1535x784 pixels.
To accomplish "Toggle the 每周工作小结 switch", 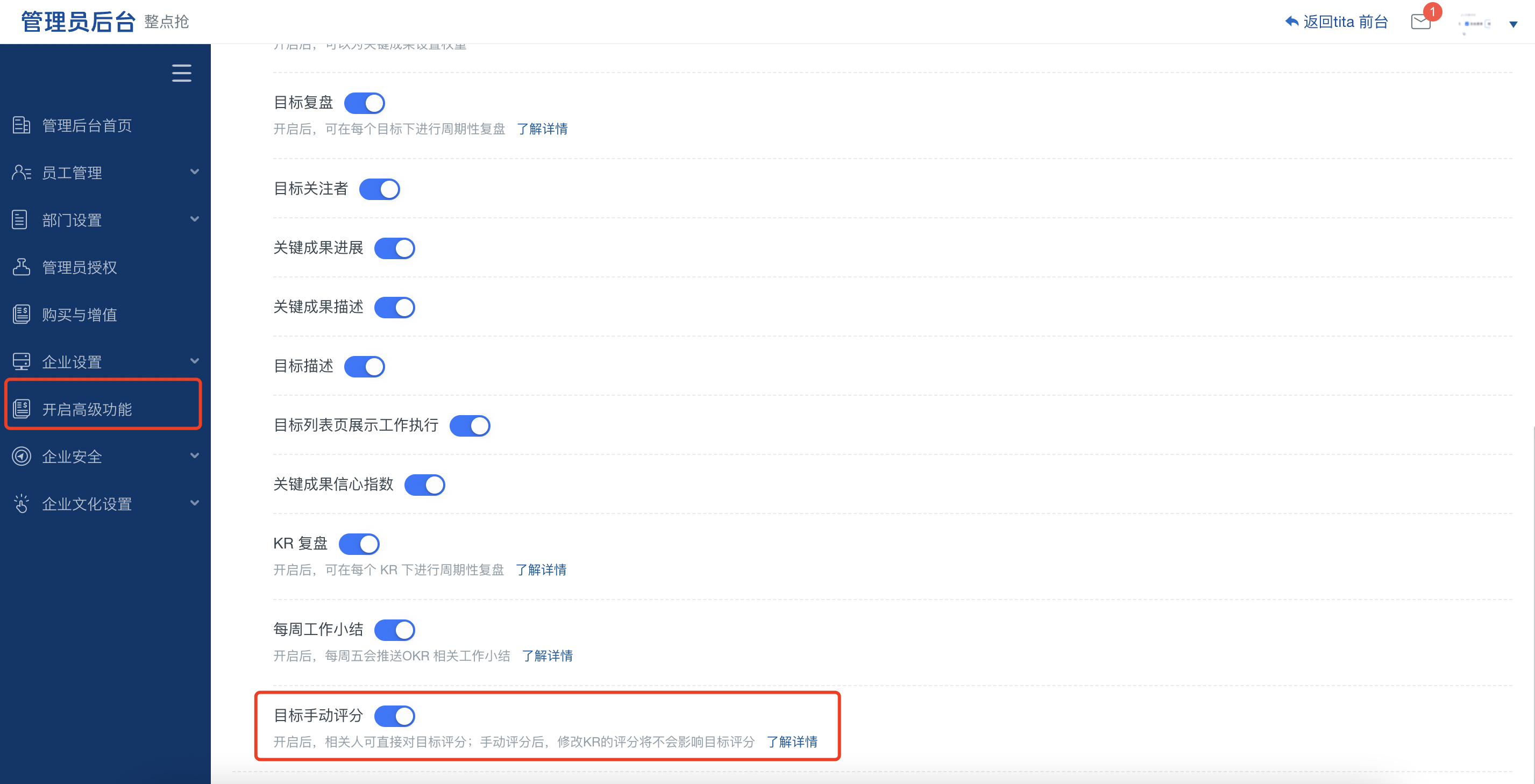I will click(x=397, y=629).
